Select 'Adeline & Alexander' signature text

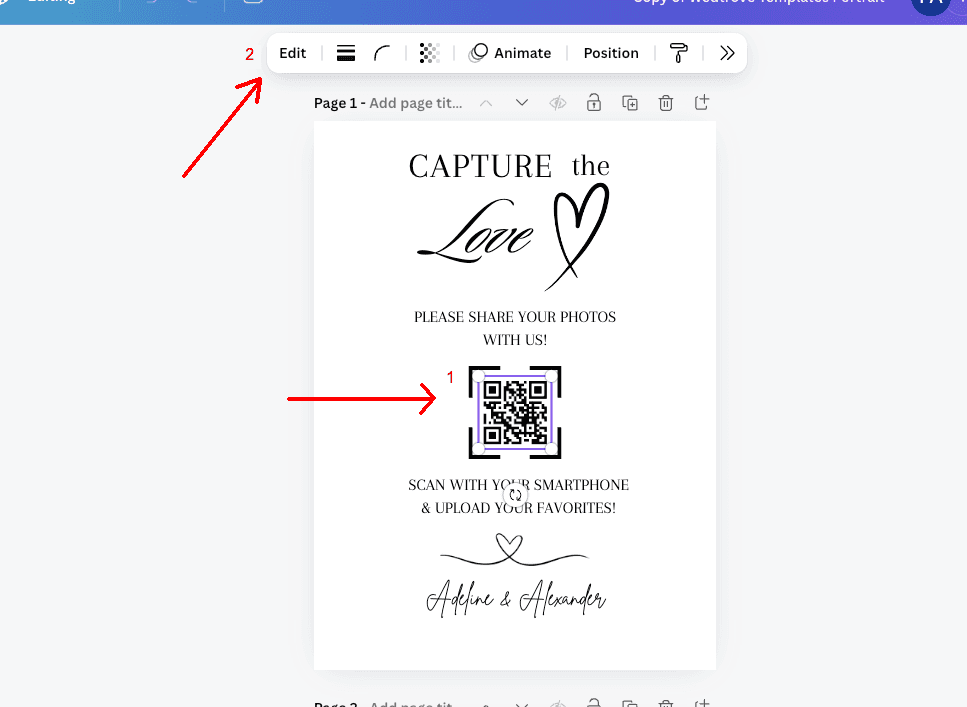pos(516,598)
